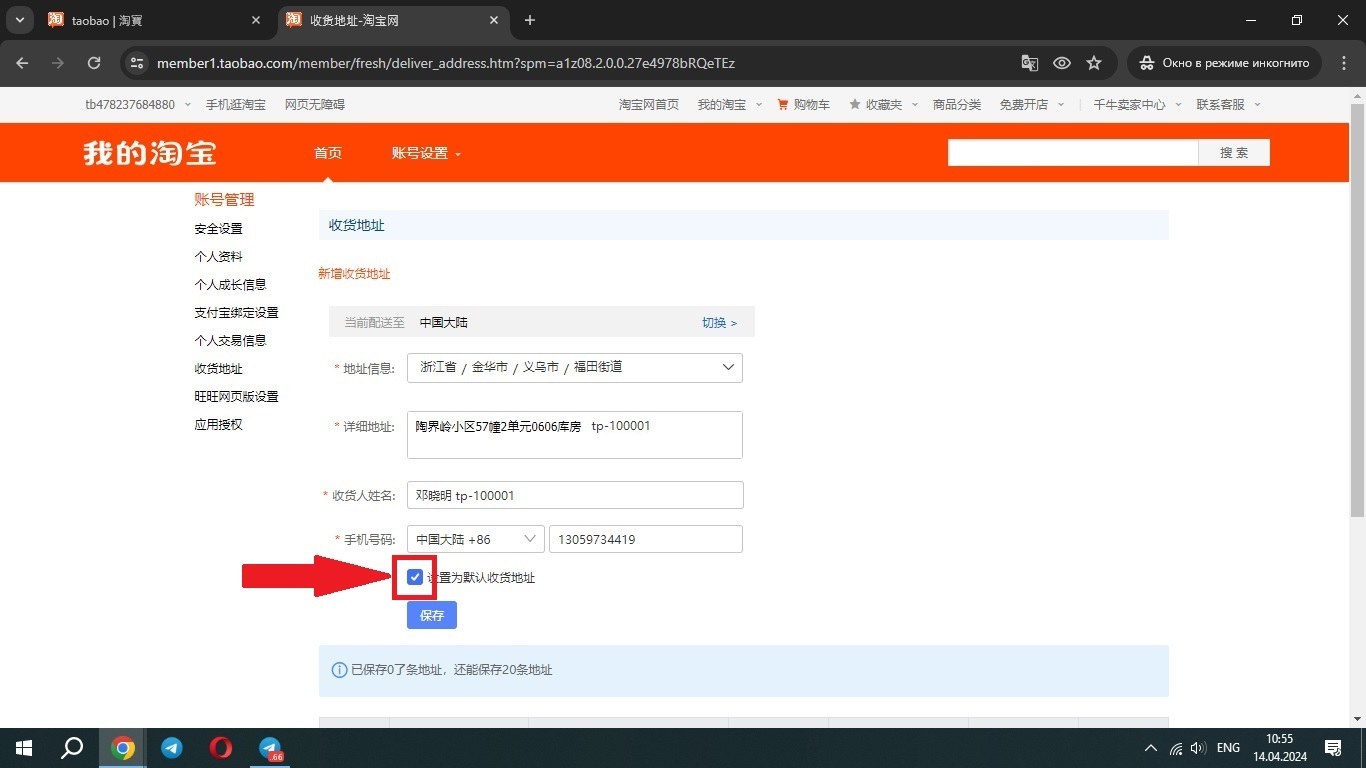Viewport: 1366px width, 768px height.
Task: Open the 中国大陆 +86 country code dropdown
Action: coord(476,539)
